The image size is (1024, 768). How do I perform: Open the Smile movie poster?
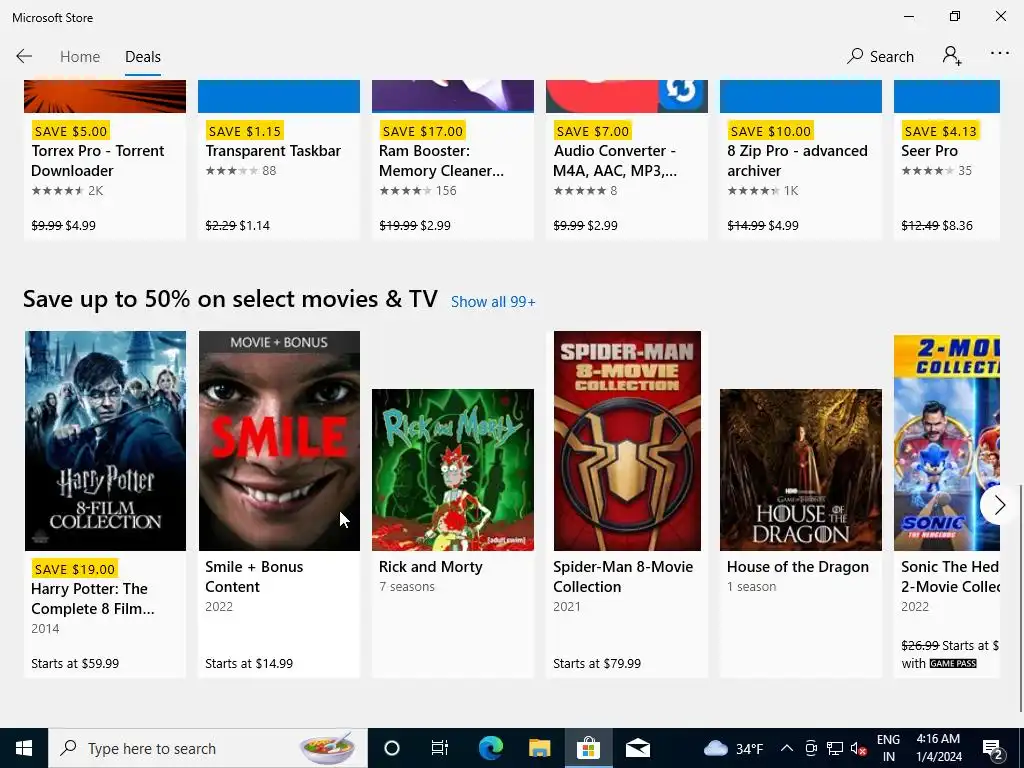(279, 441)
